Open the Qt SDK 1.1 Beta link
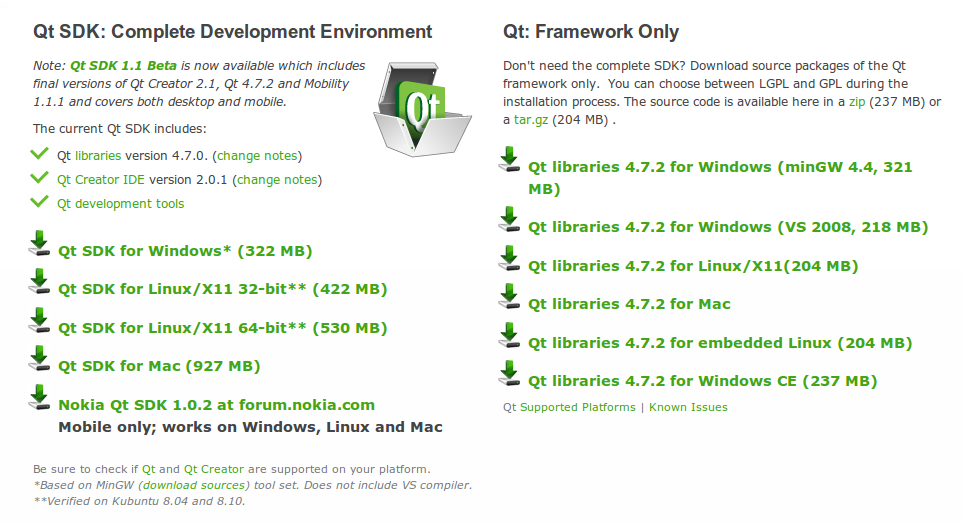 click(123, 66)
